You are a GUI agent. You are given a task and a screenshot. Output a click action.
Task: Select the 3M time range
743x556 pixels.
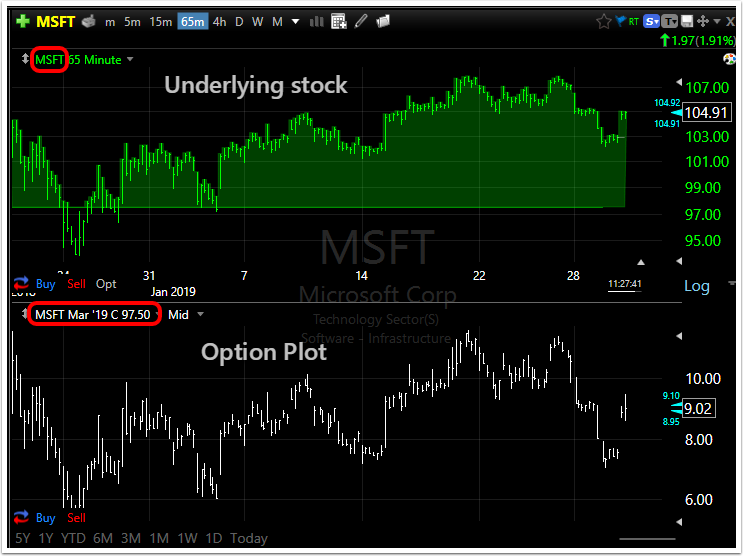[131, 538]
